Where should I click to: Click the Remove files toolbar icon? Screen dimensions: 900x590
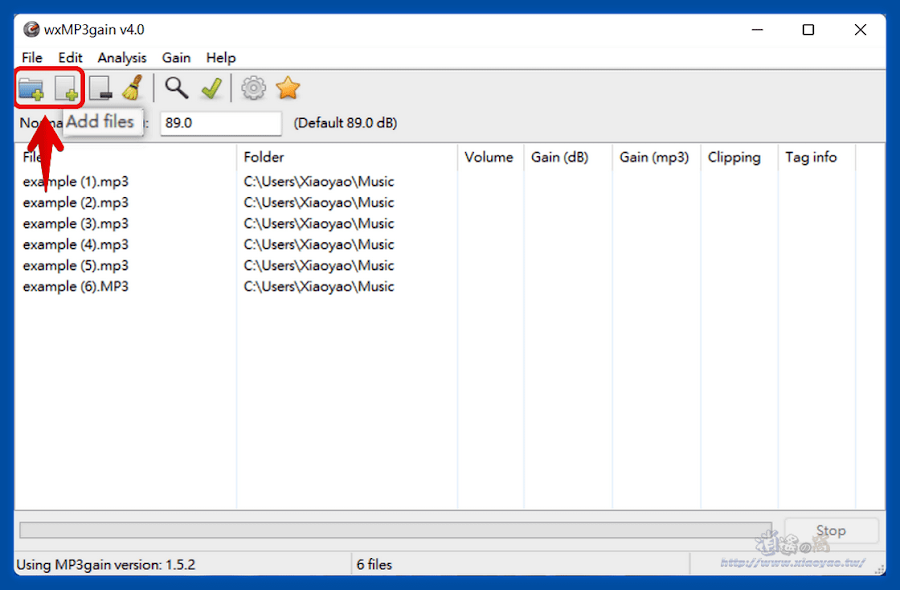[100, 88]
